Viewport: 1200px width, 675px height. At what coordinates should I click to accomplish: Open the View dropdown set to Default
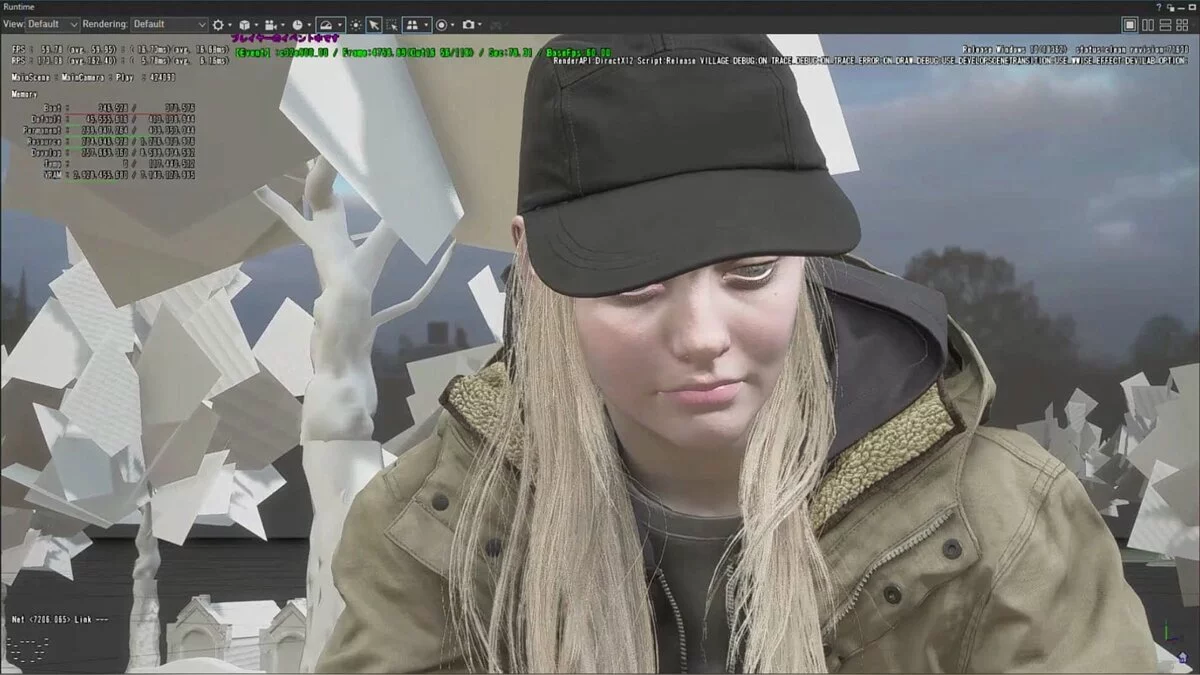point(52,24)
